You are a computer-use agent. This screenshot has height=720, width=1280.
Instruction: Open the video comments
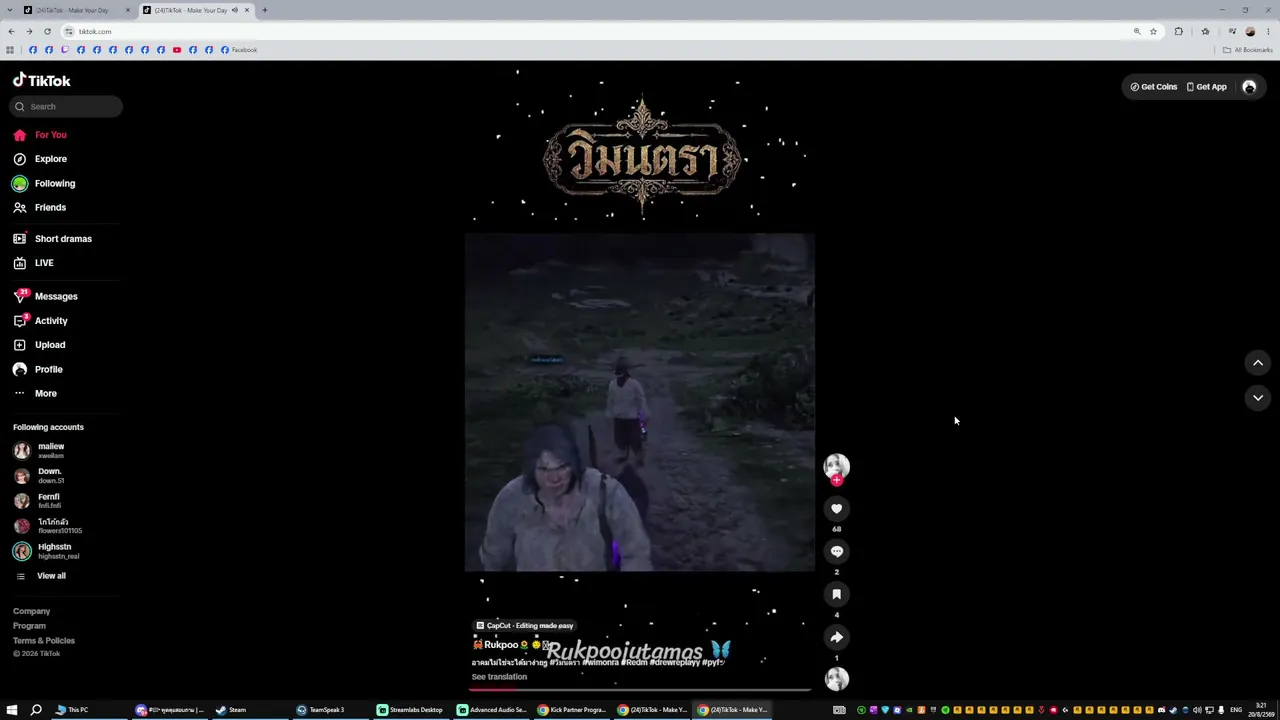pos(837,552)
